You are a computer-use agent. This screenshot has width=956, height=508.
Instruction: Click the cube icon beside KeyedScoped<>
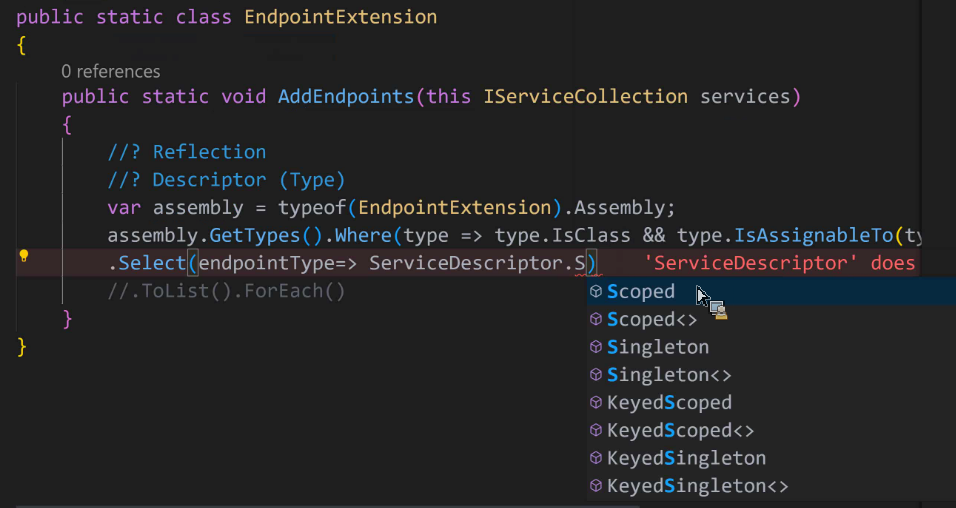[x=596, y=431]
